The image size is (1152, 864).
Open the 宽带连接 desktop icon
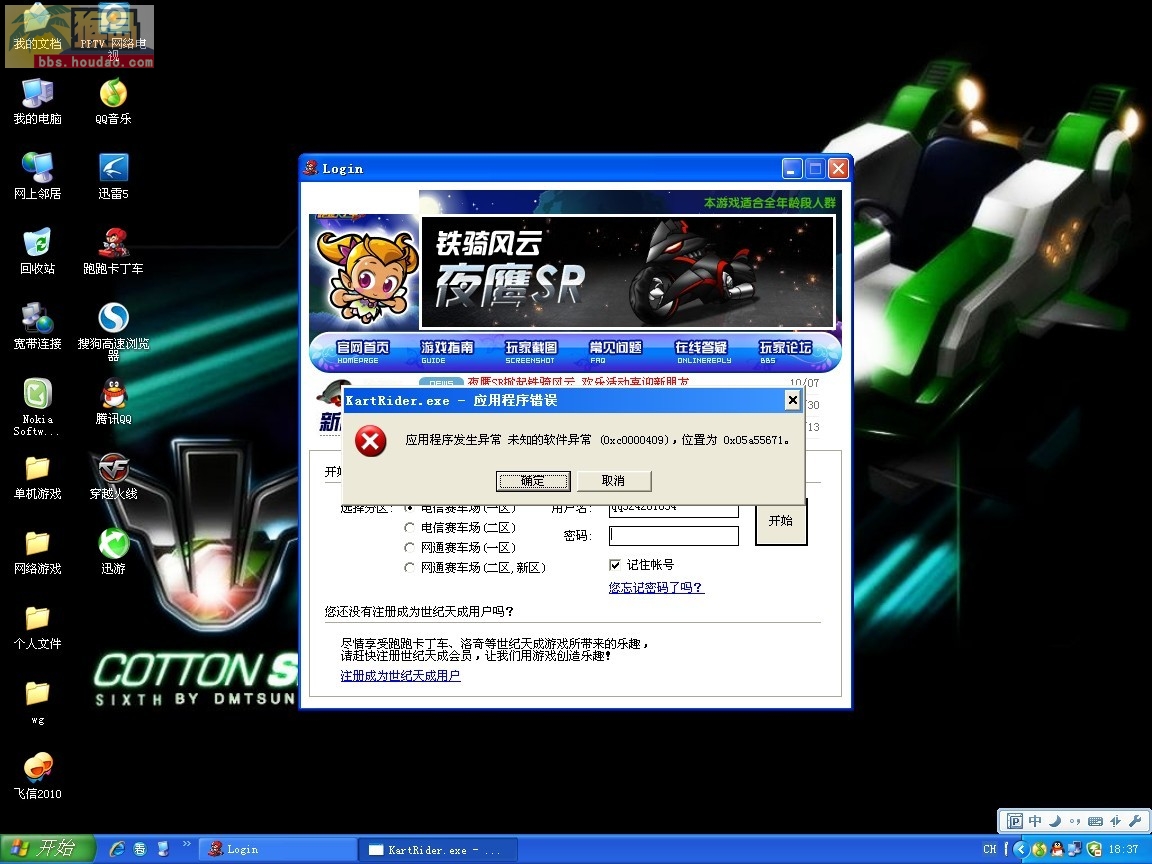[x=37, y=325]
